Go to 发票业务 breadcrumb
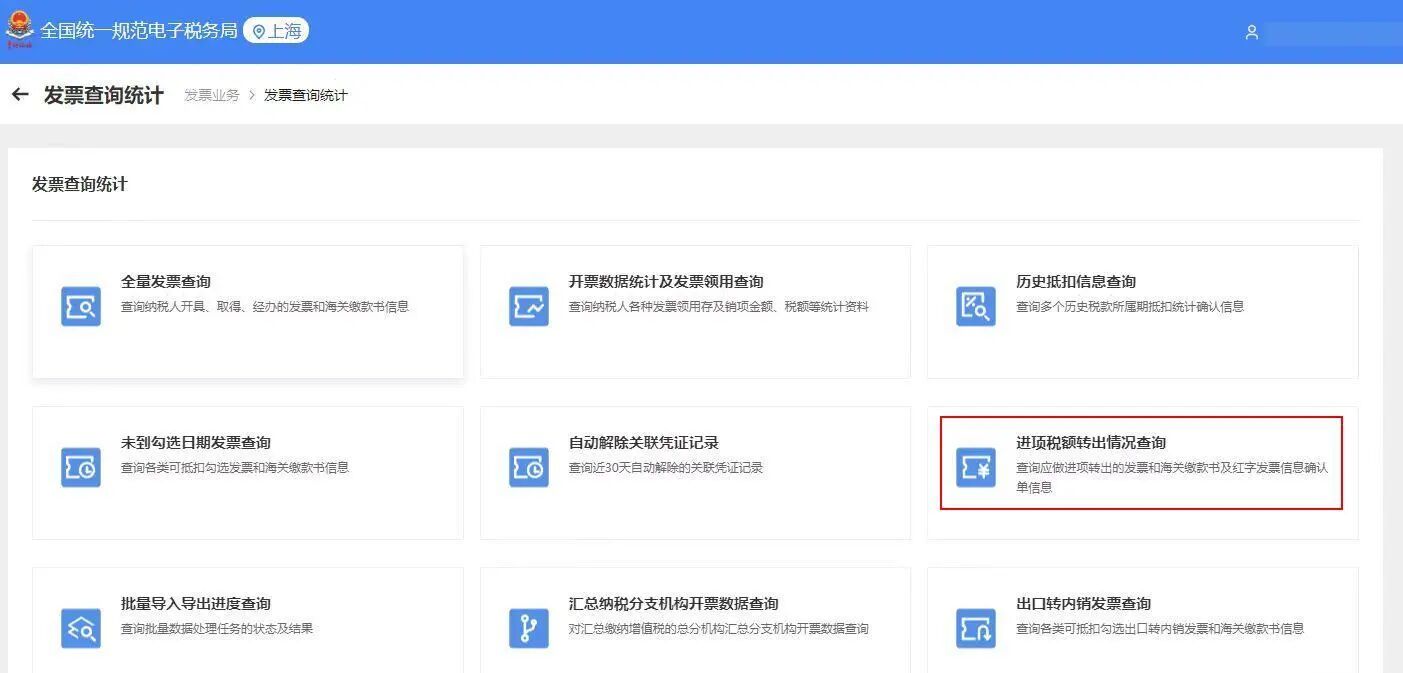The image size is (1403, 673). pos(212,95)
